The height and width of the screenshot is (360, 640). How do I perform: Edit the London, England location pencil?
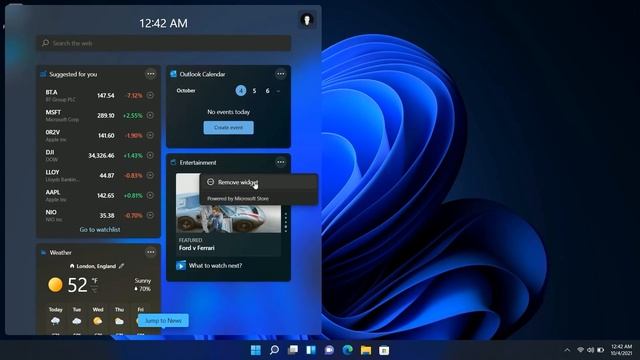coord(121,266)
